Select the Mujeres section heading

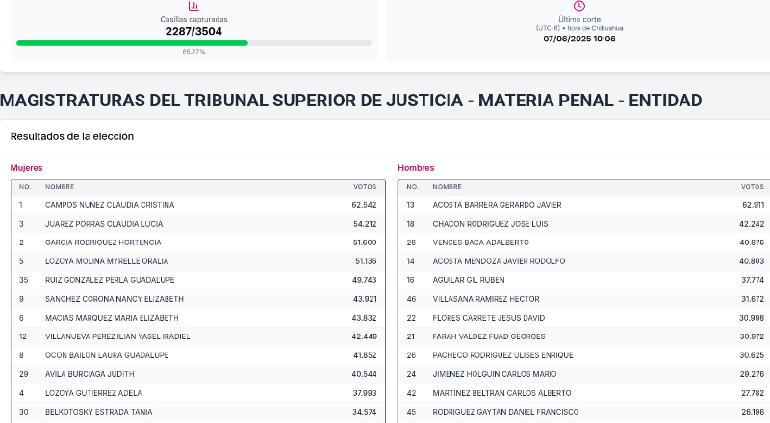point(27,168)
